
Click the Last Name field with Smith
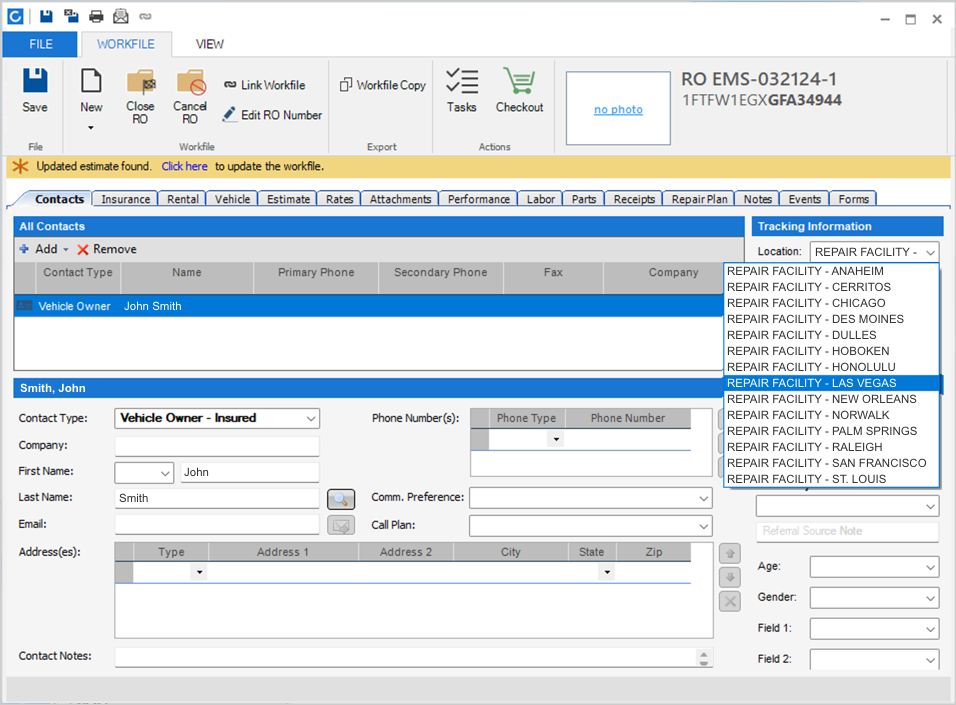tap(216, 498)
